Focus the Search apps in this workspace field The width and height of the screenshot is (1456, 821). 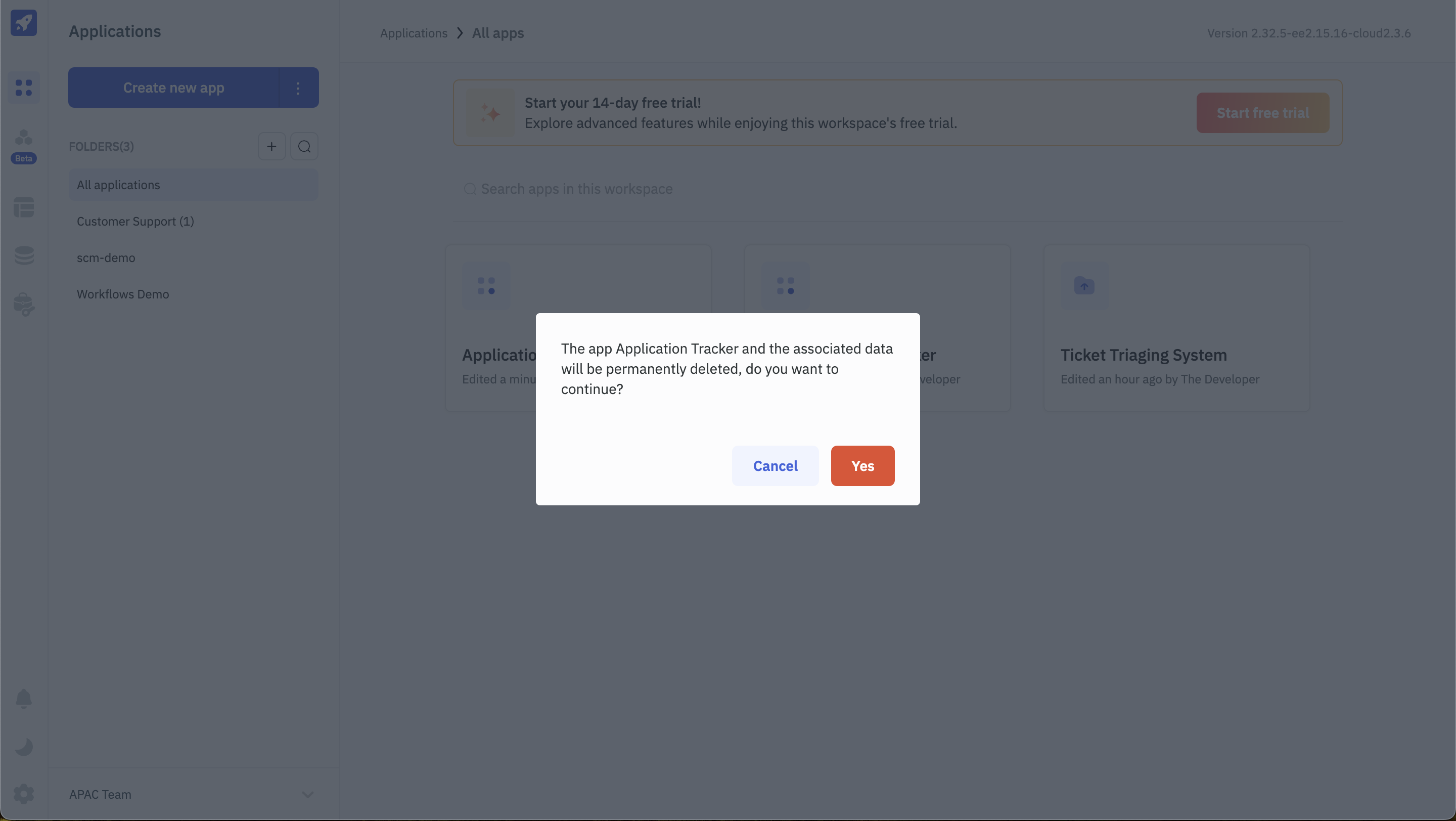[897, 189]
